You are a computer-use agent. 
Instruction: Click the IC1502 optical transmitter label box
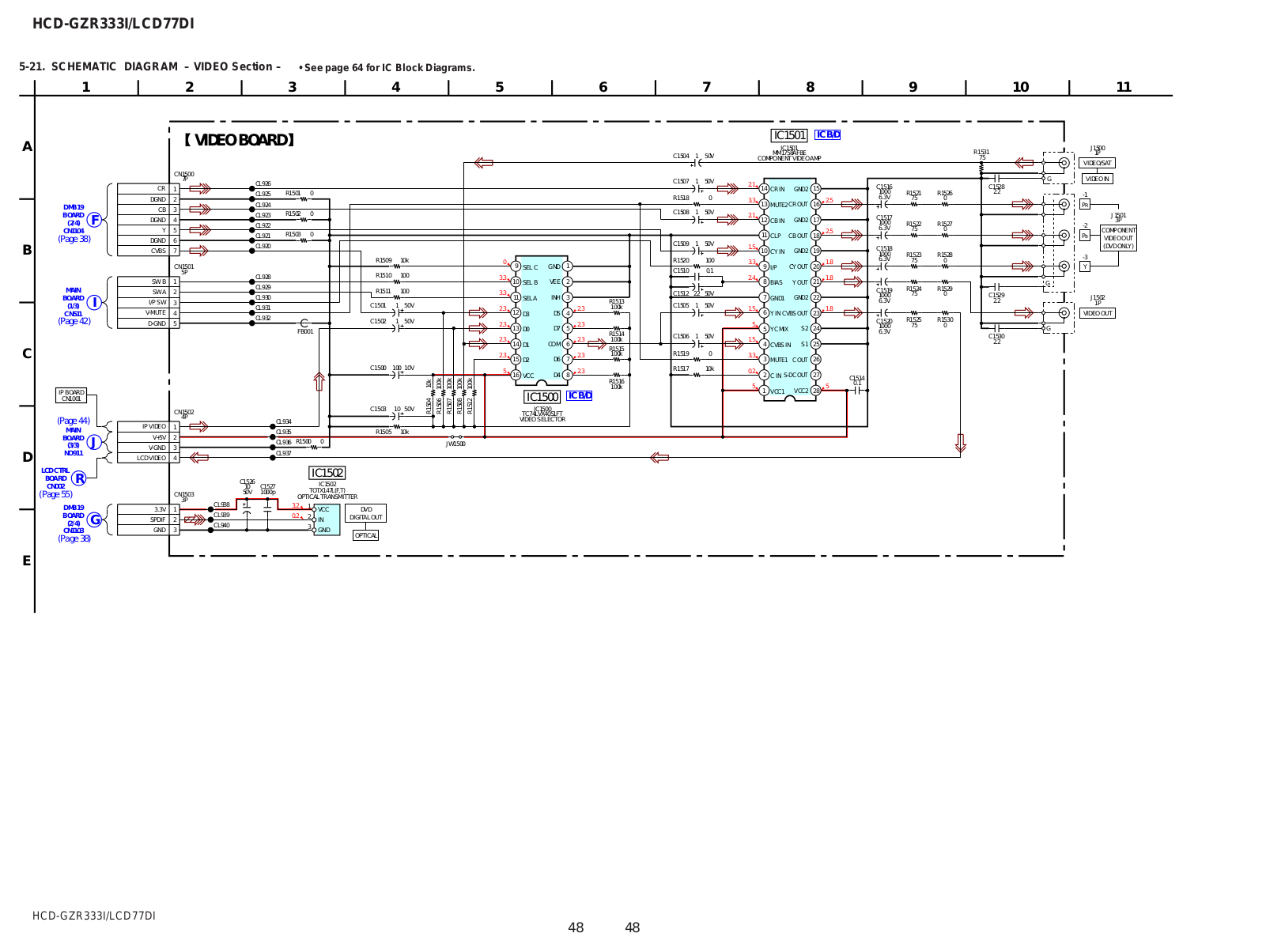[327, 473]
